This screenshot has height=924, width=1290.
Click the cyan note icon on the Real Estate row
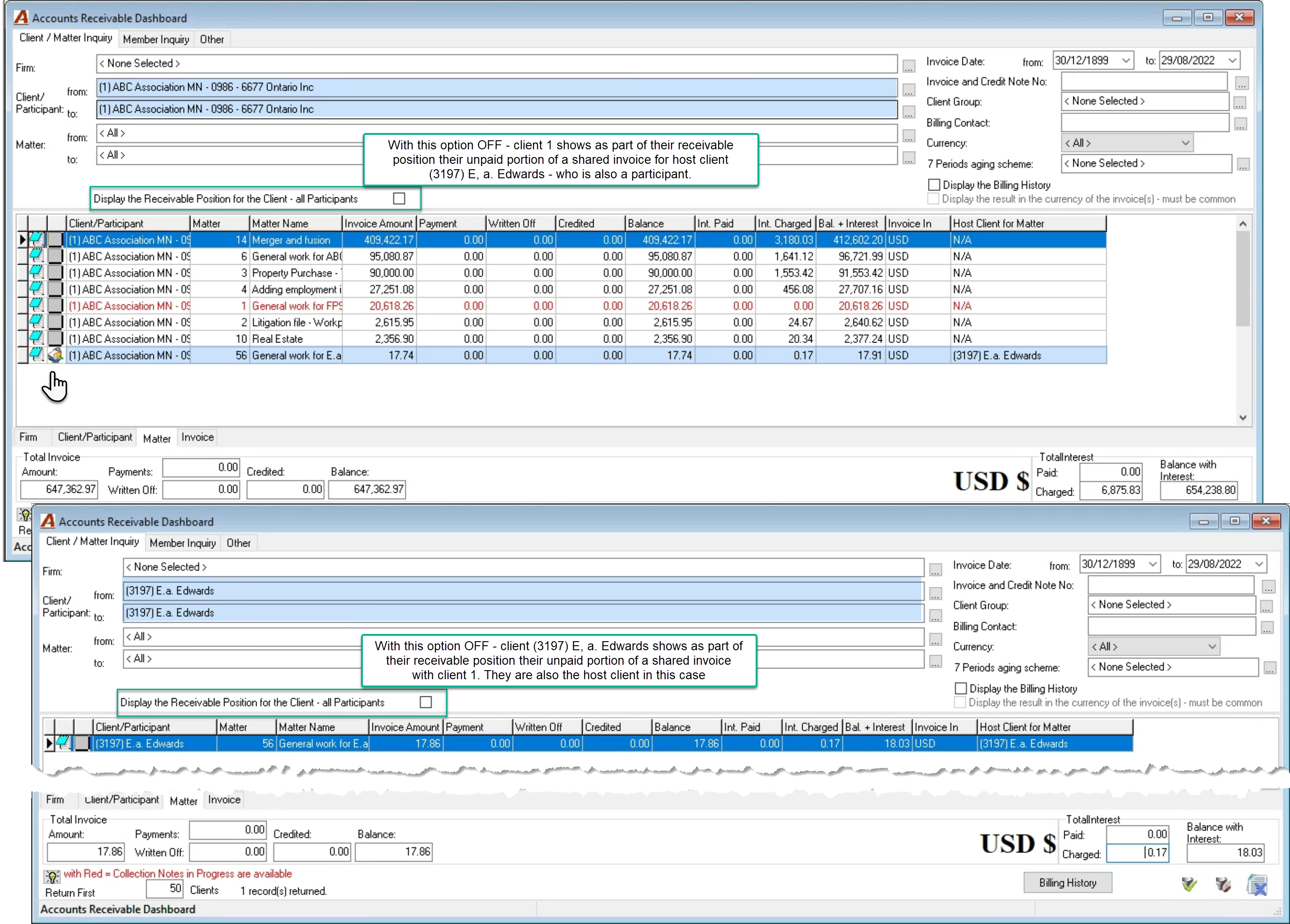tap(36, 338)
